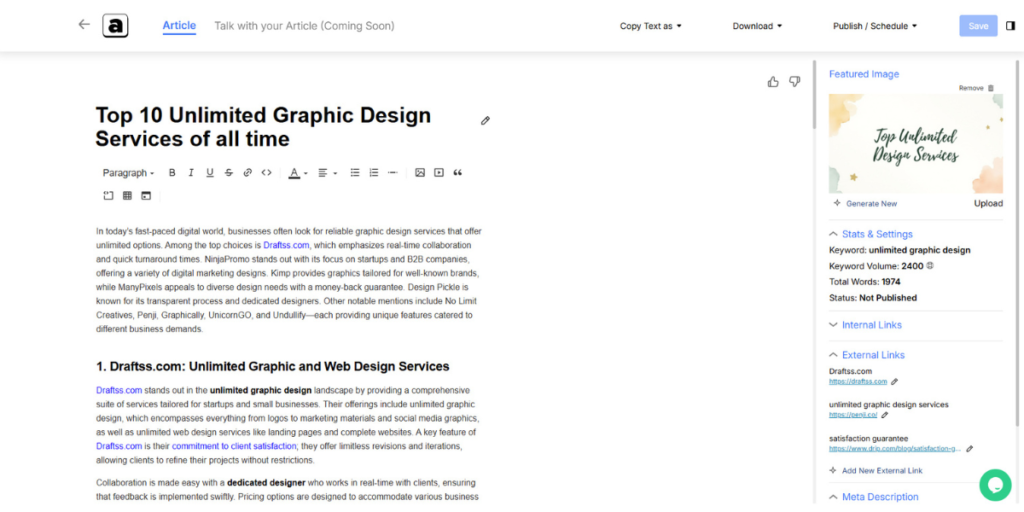Give the article a thumbs down
This screenshot has width=1024, height=512.
pyautogui.click(x=795, y=82)
